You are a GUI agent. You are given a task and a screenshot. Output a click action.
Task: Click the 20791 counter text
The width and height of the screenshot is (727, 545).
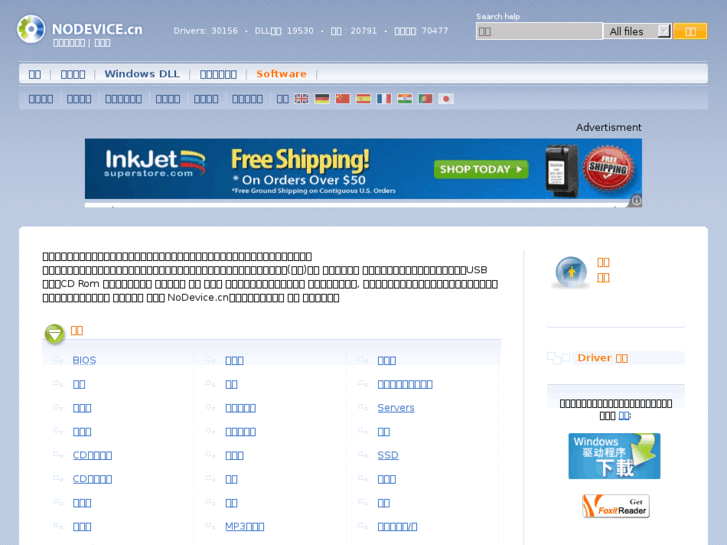(353, 31)
